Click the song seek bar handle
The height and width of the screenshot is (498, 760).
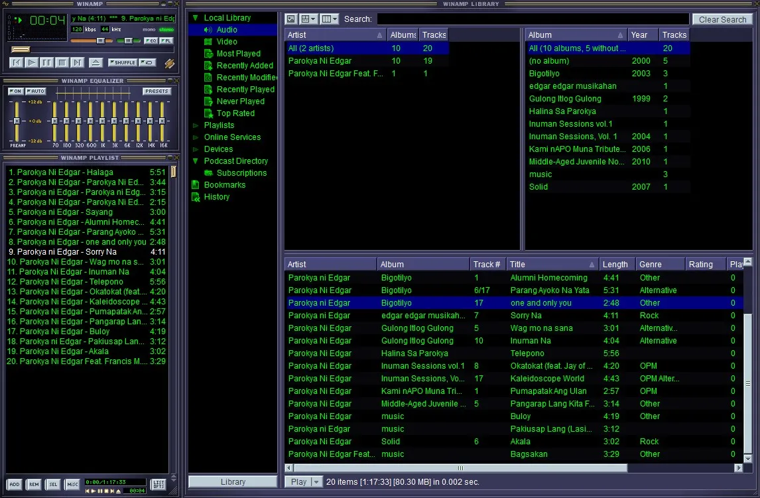(x=20, y=49)
